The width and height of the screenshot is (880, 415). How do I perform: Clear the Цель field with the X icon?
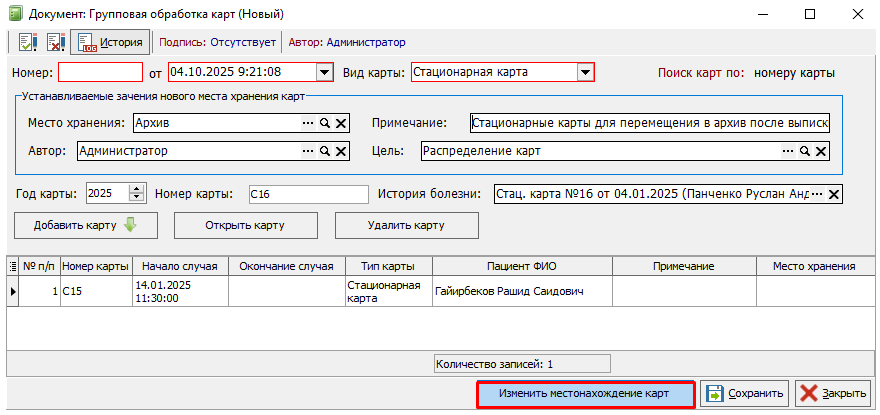pyautogui.click(x=820, y=151)
